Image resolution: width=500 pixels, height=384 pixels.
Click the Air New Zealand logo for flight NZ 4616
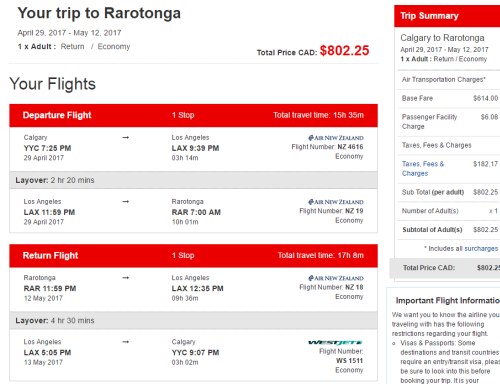[x=336, y=138]
